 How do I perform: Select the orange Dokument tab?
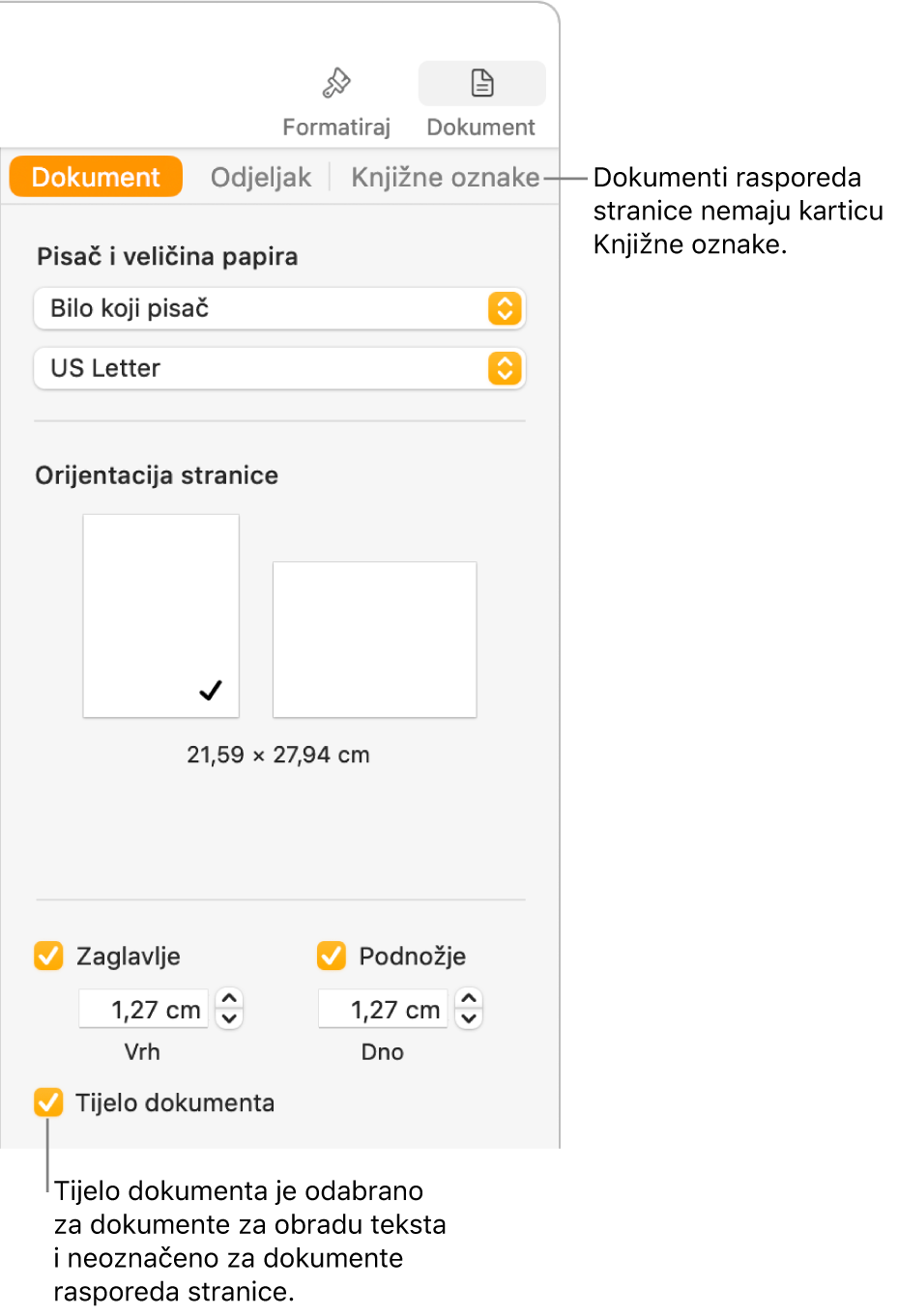pos(96,178)
